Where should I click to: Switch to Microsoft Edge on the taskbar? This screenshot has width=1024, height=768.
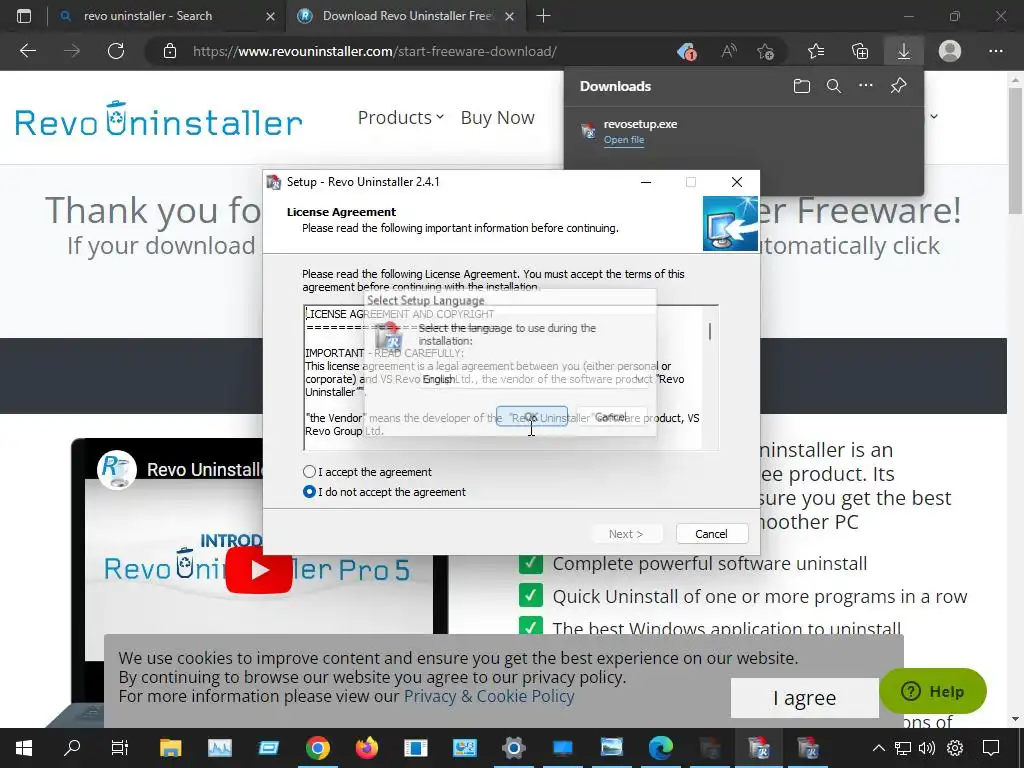tap(660, 748)
